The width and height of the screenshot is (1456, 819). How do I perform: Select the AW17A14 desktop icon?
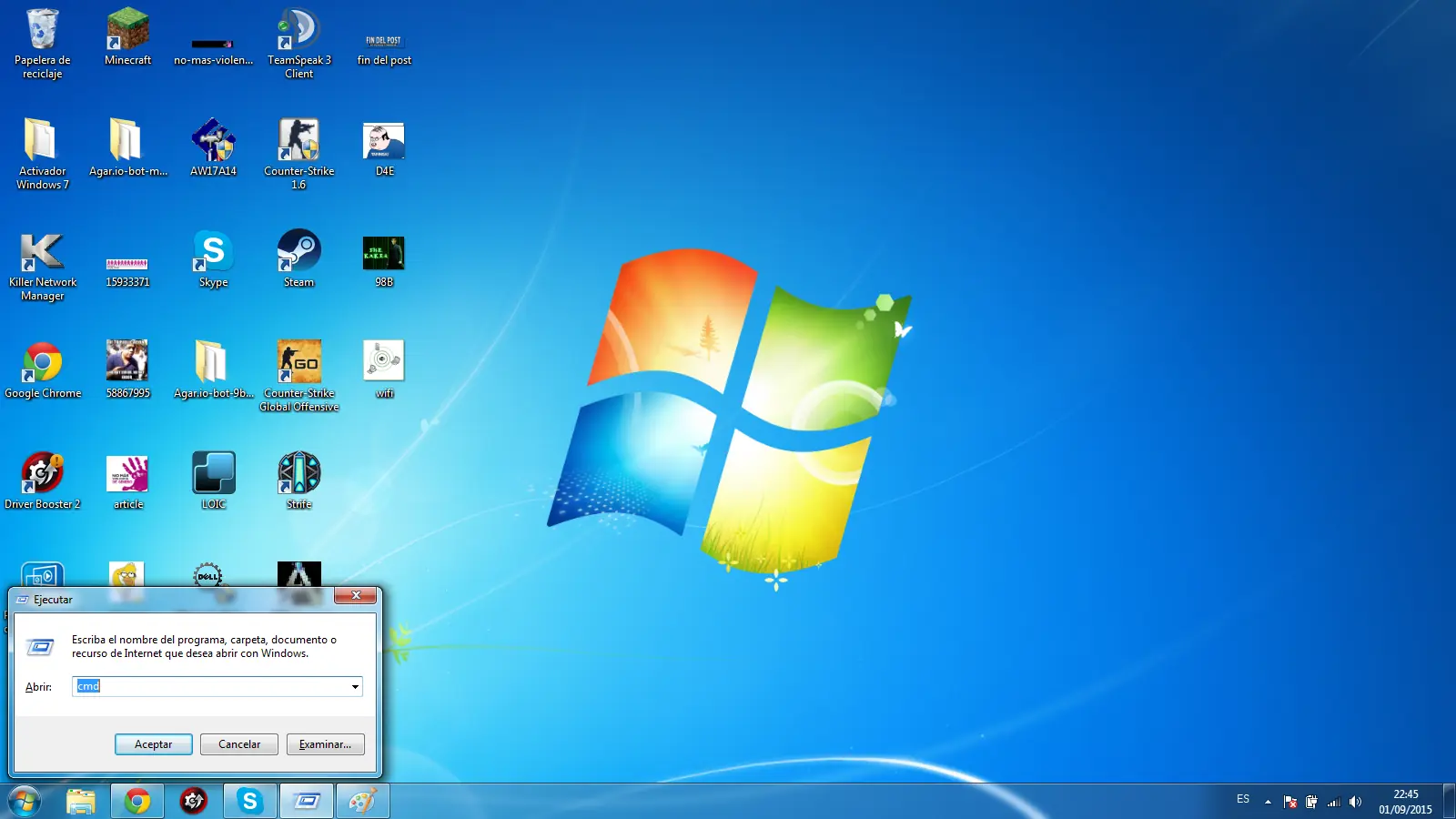coord(213,147)
